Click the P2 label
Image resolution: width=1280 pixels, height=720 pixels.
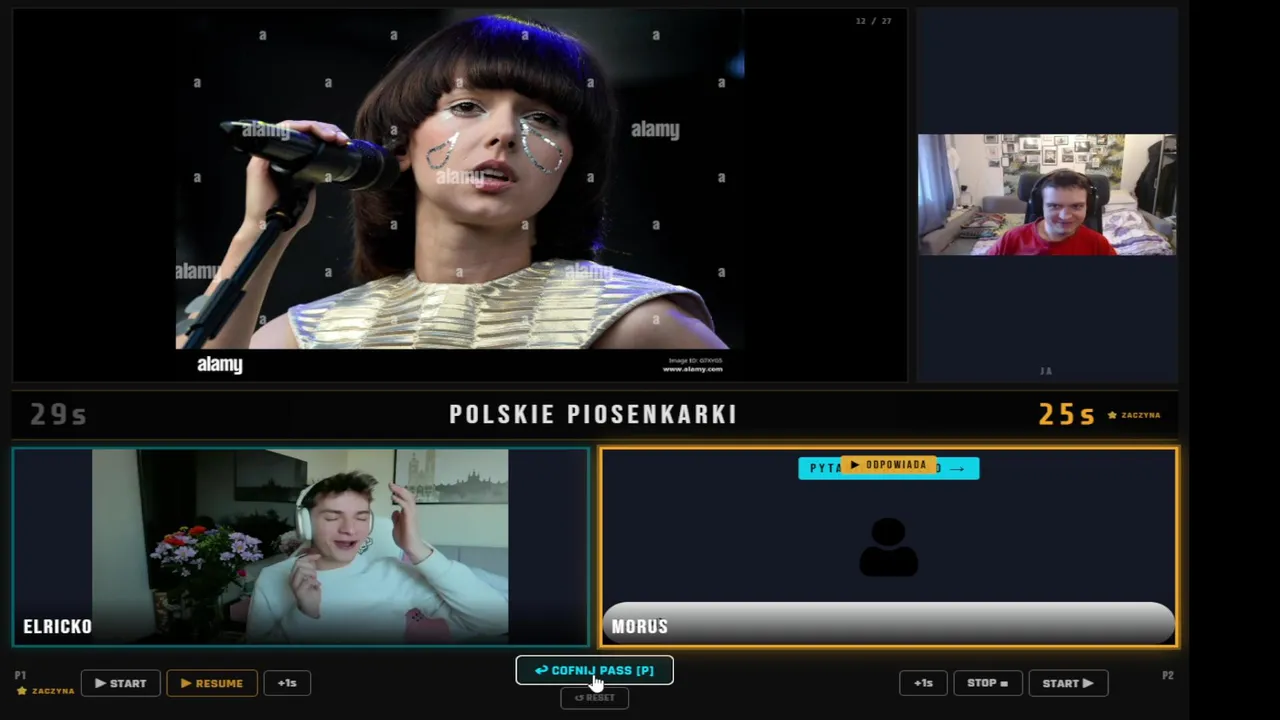click(1167, 676)
